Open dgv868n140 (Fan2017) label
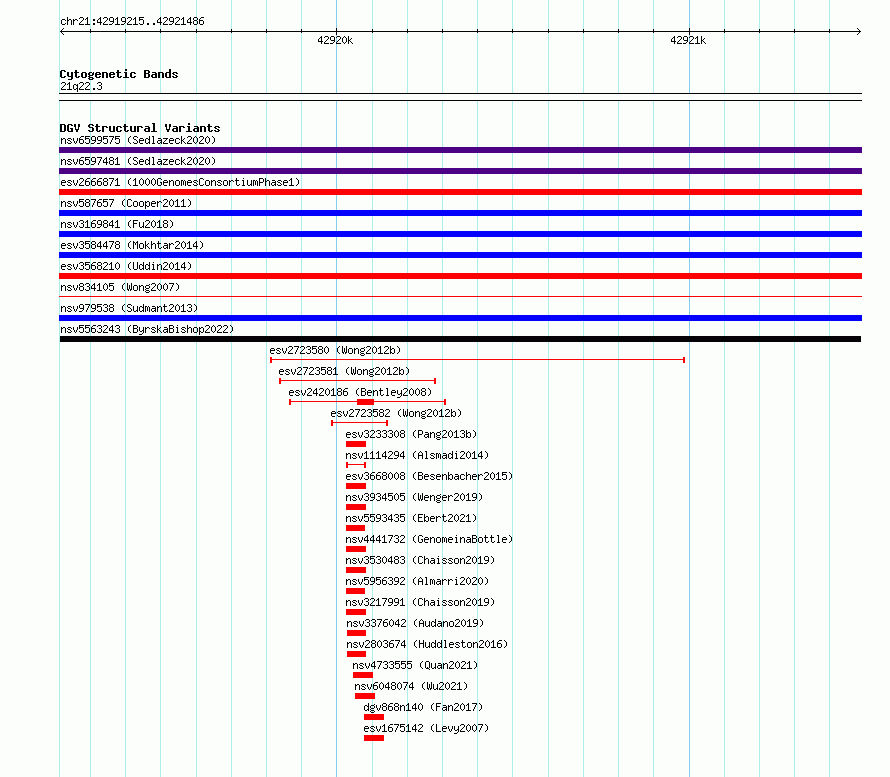This screenshot has height=777, width=890. click(x=423, y=707)
